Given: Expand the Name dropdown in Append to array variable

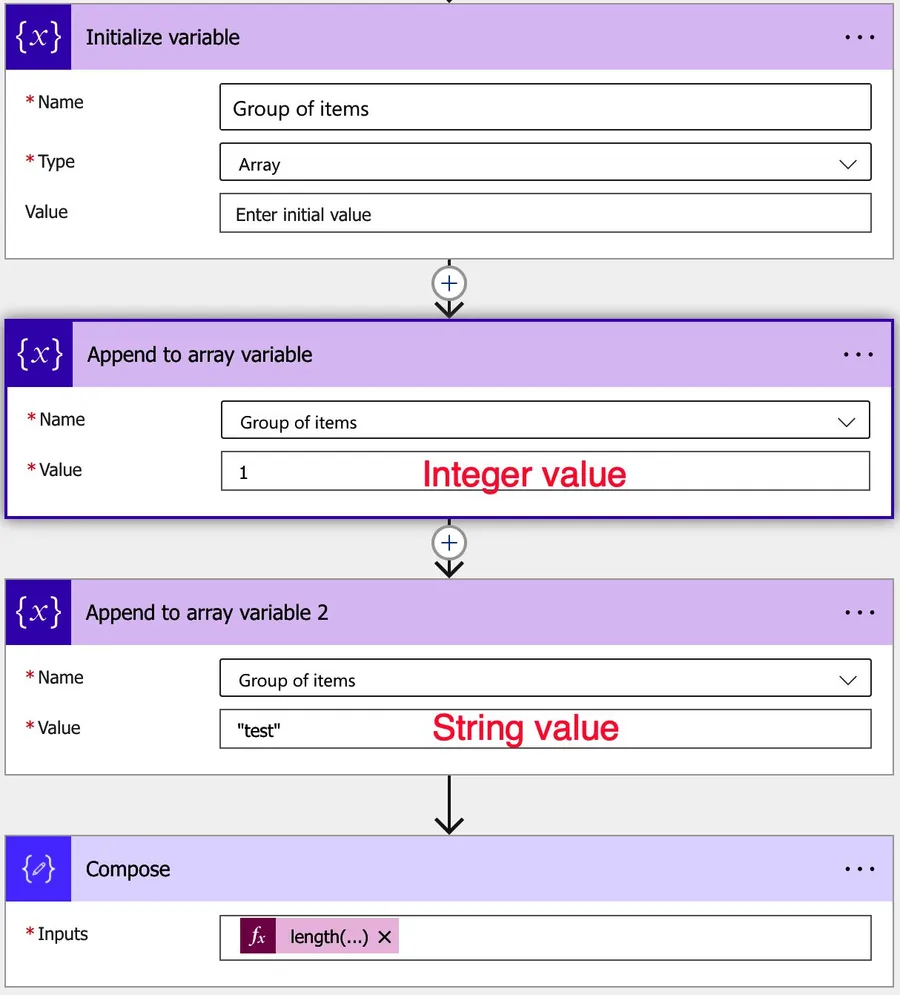Looking at the screenshot, I should coord(845,422).
